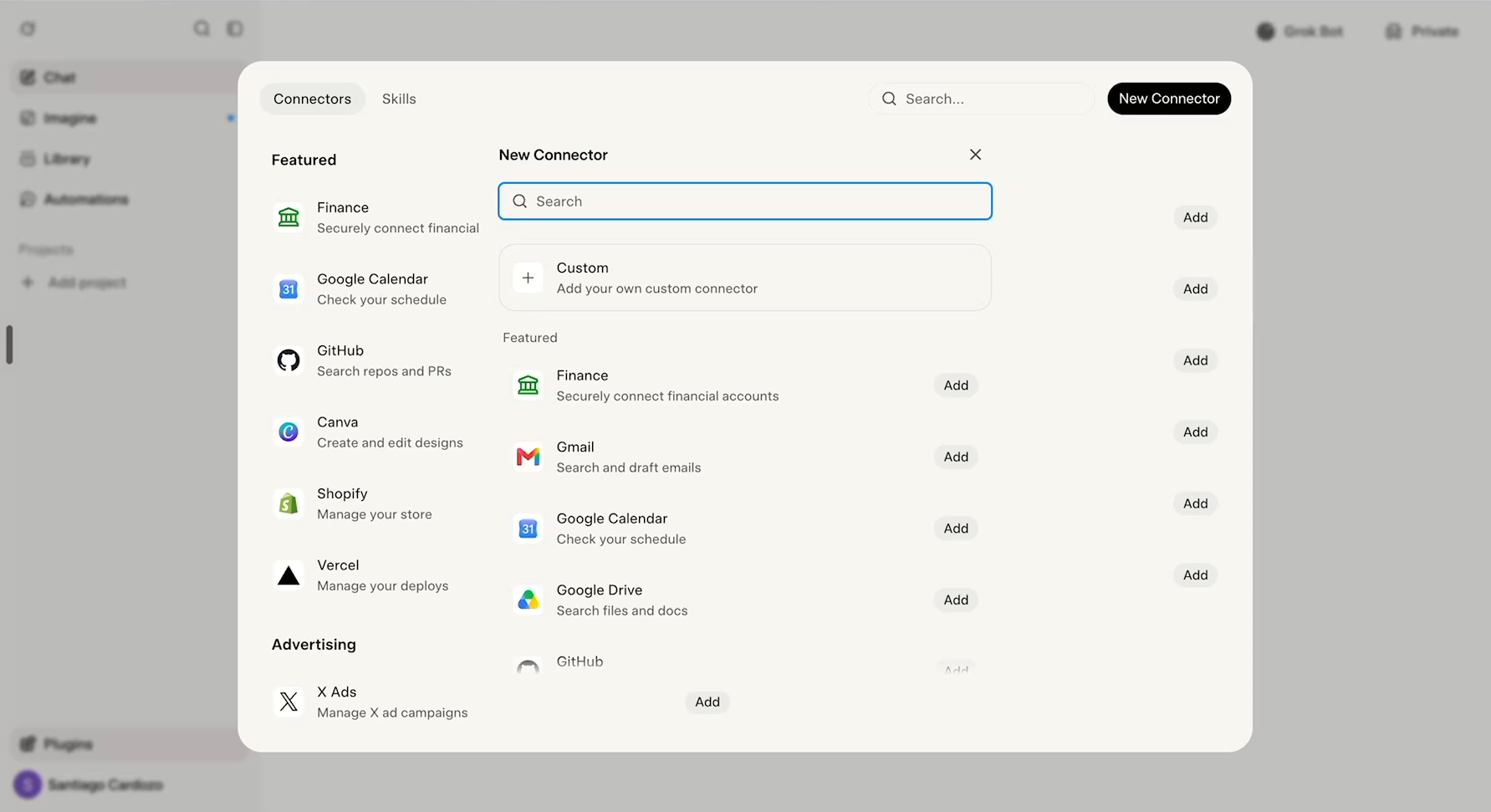Click the Gmail envelope icon

click(x=528, y=457)
